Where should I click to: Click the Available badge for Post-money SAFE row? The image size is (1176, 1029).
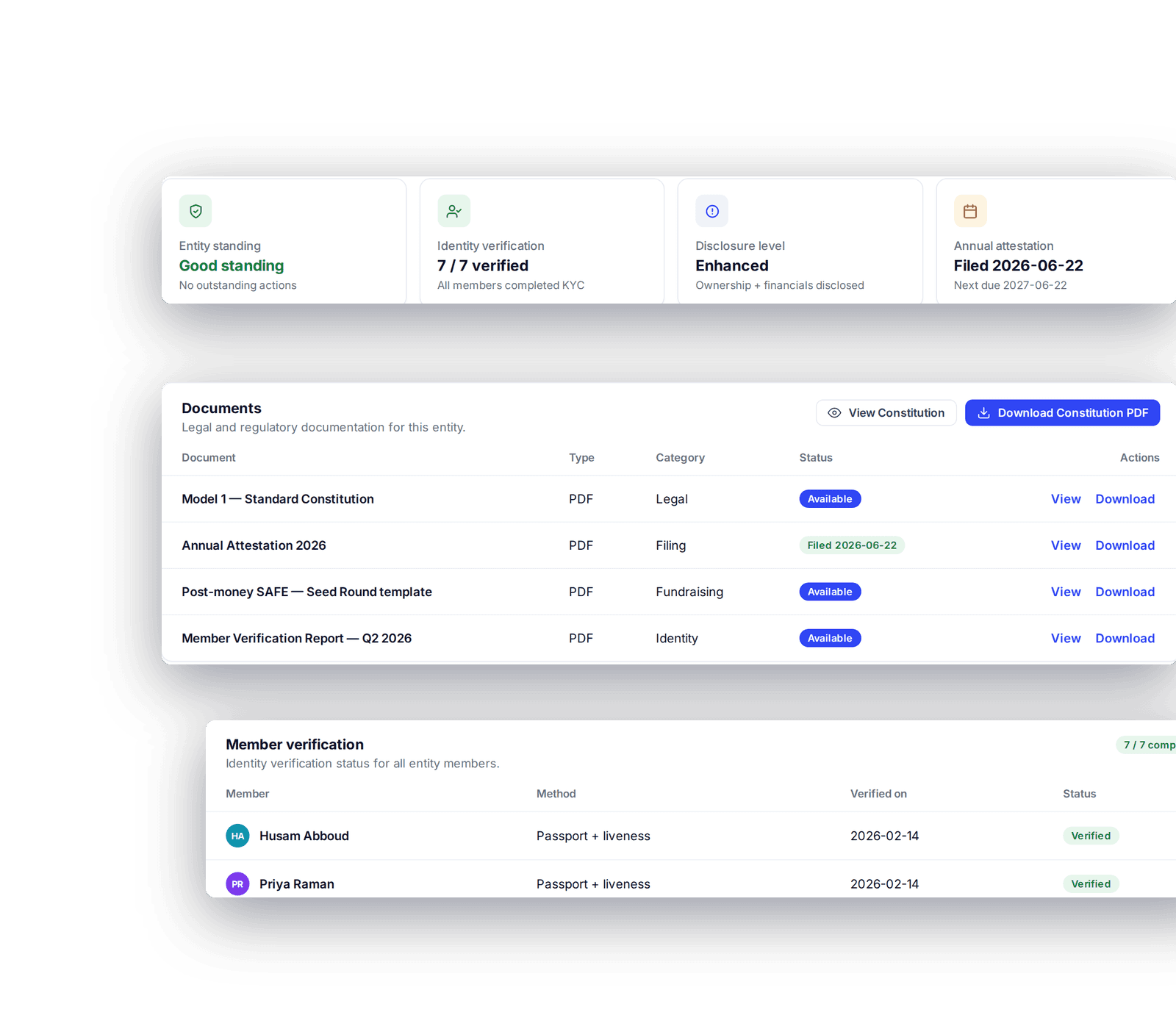click(830, 592)
